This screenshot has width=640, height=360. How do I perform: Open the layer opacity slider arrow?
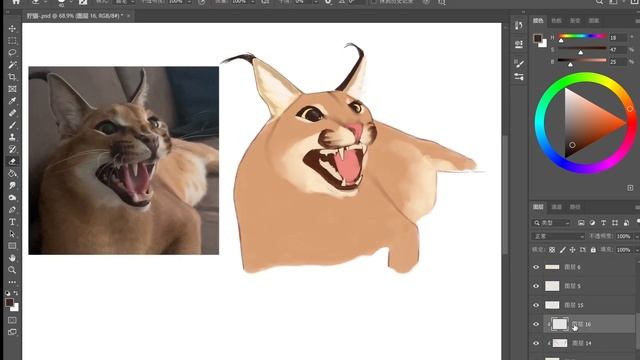point(636,236)
